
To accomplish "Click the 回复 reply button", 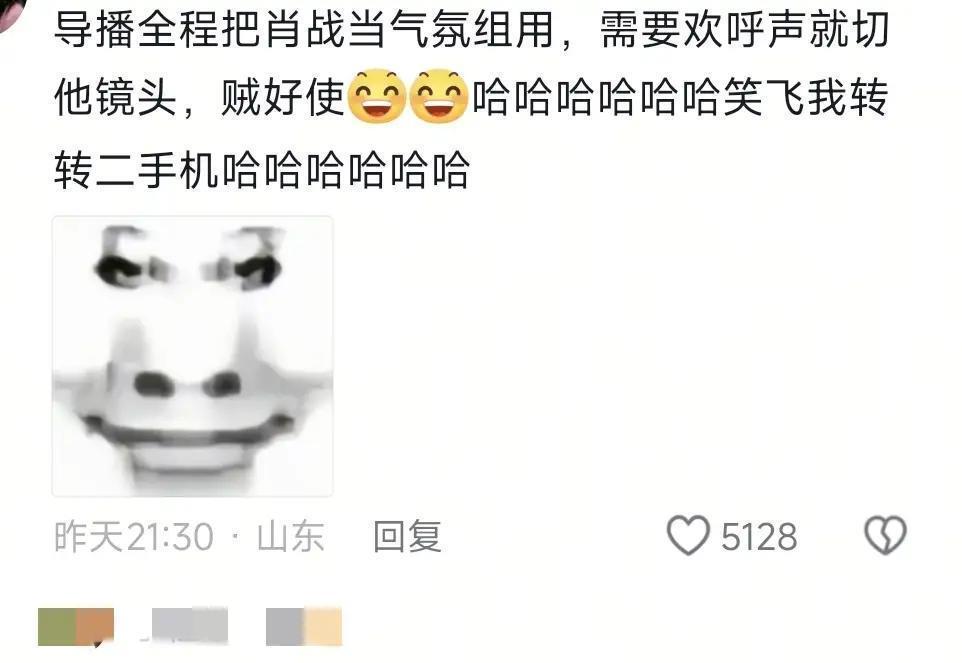I will 407,537.
